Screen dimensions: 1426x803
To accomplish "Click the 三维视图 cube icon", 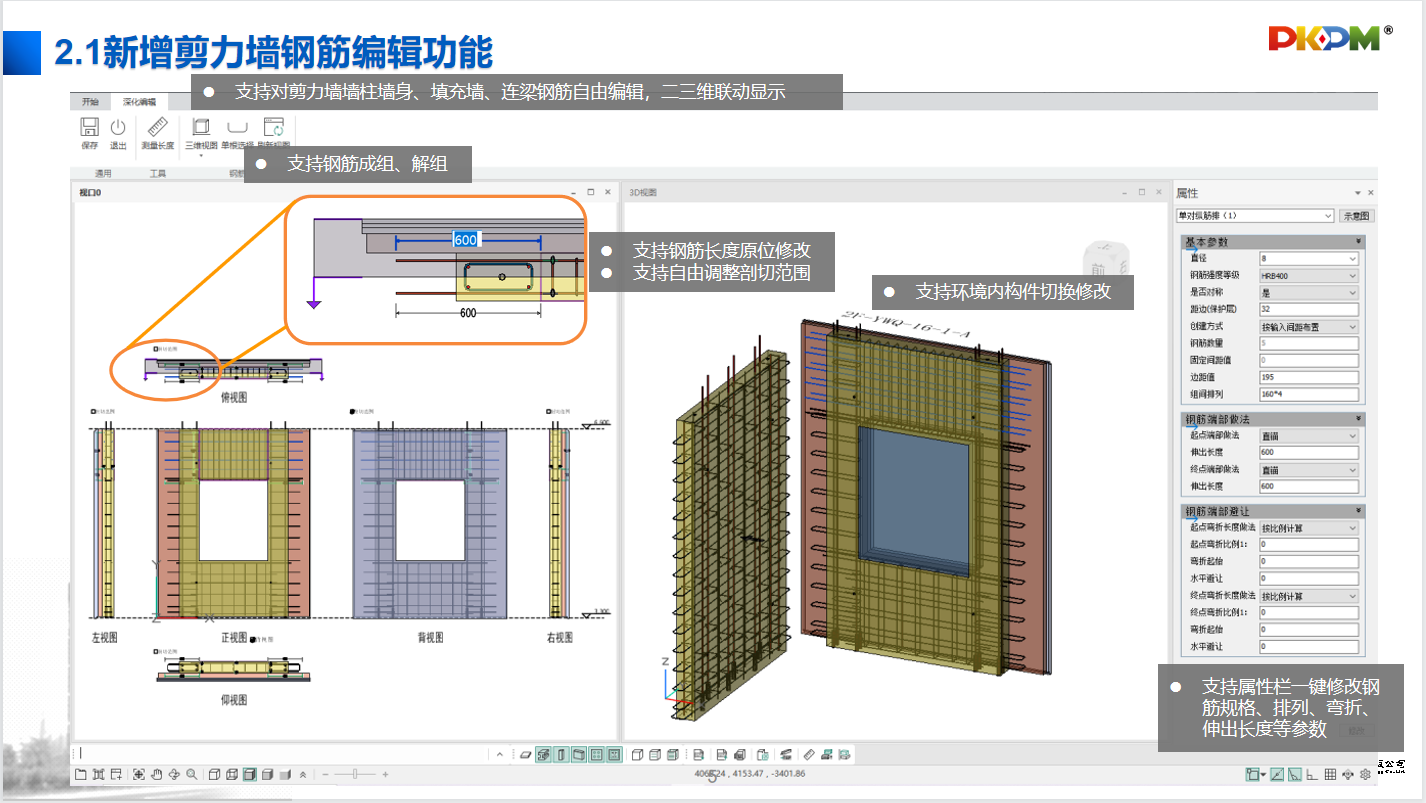I will tap(201, 127).
